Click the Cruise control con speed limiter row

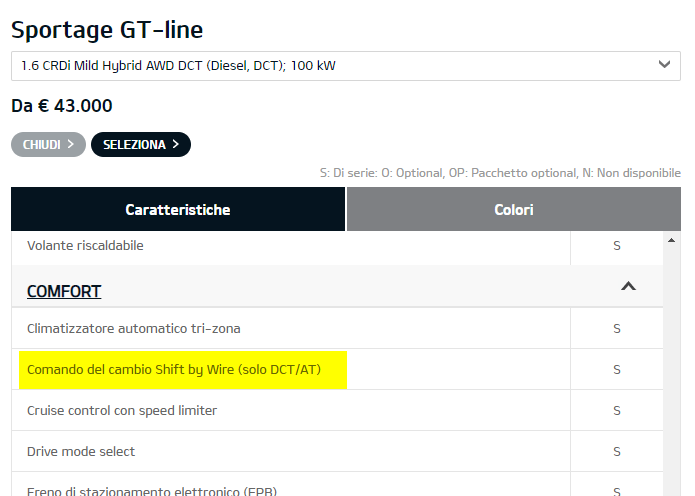(337, 410)
